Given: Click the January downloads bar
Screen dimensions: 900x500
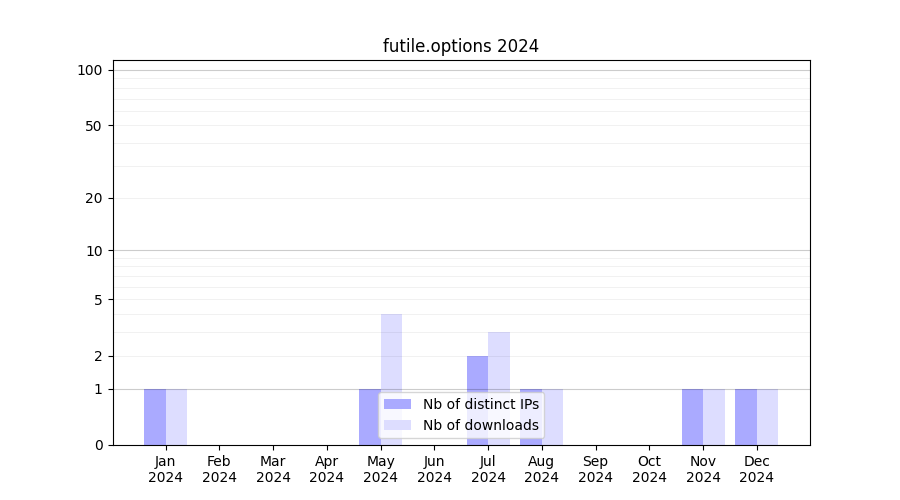Looking at the screenshot, I should tap(176, 417).
